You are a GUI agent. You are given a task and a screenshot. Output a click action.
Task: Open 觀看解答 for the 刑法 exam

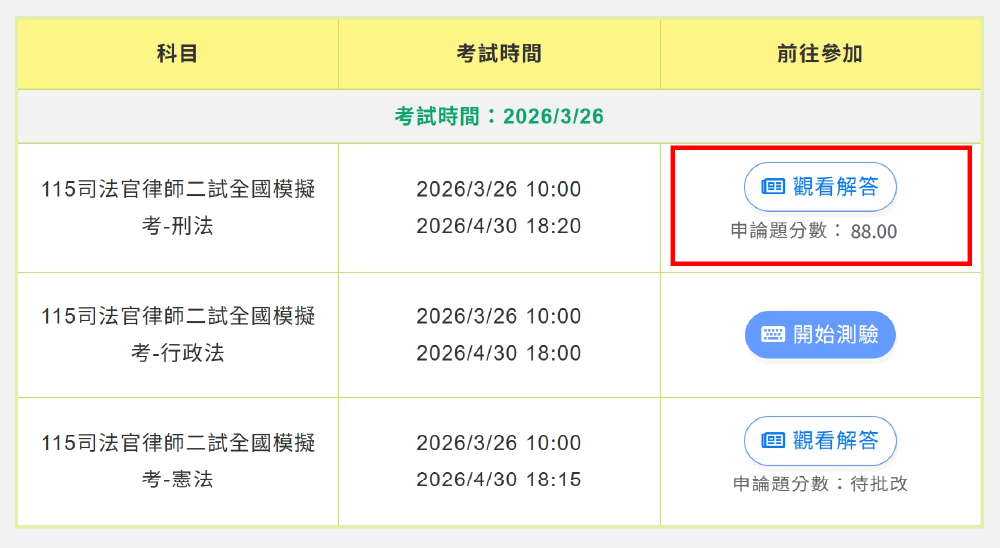click(x=820, y=187)
